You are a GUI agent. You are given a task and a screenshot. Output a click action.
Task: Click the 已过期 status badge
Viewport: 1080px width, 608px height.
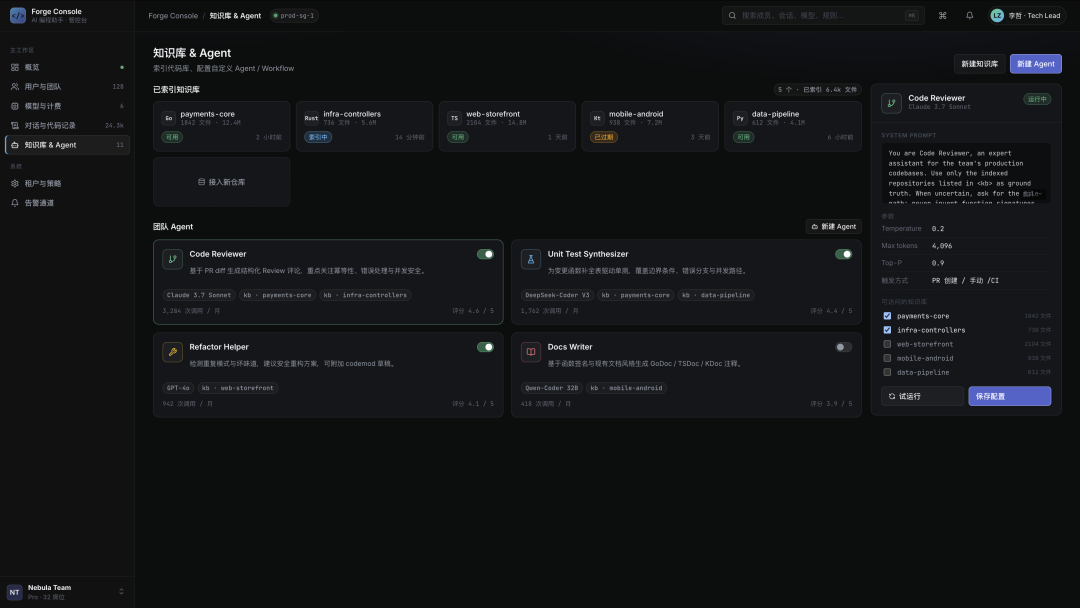point(603,137)
